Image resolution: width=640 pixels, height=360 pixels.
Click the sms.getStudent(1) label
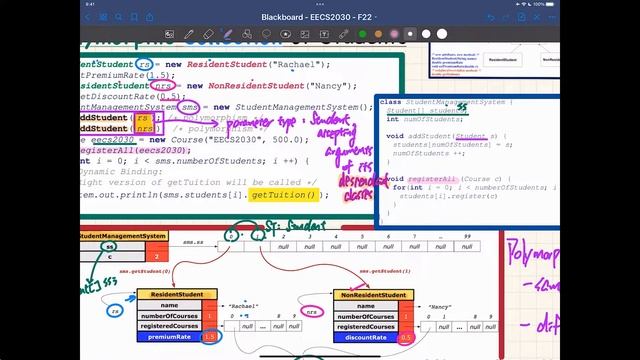pos(385,271)
